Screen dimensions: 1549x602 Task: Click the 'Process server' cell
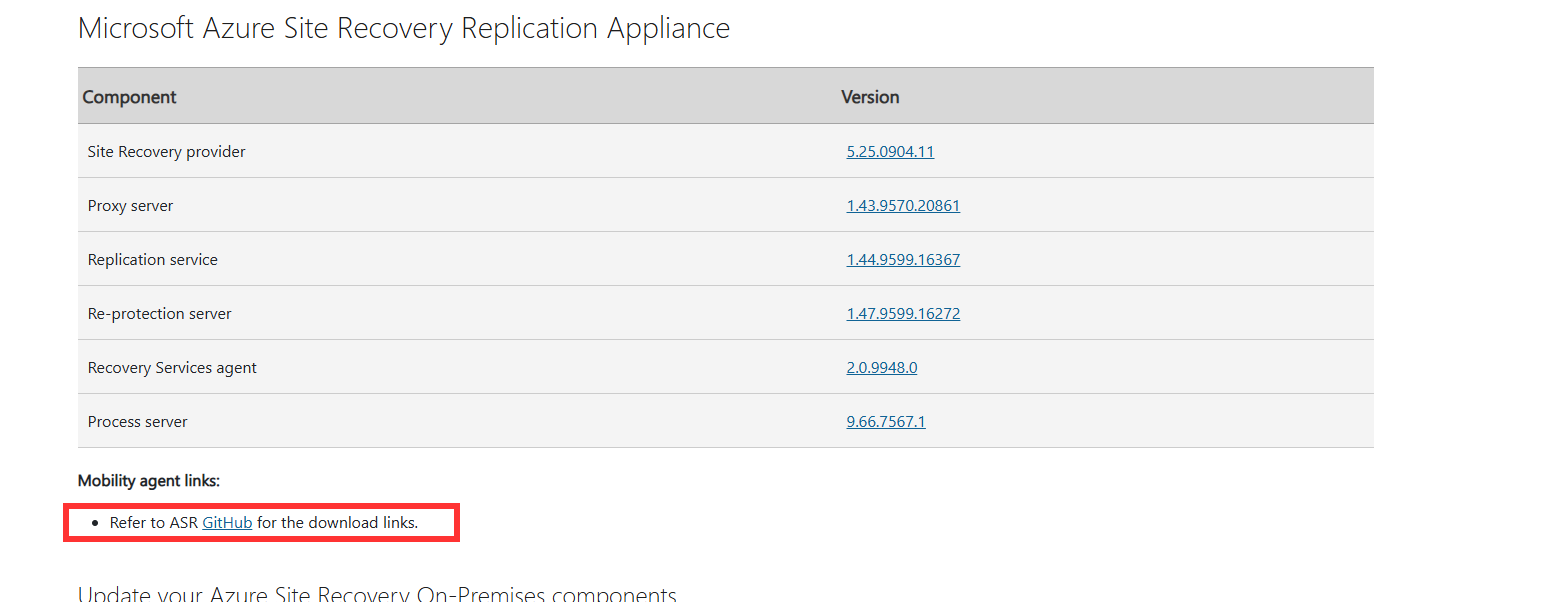tap(459, 421)
